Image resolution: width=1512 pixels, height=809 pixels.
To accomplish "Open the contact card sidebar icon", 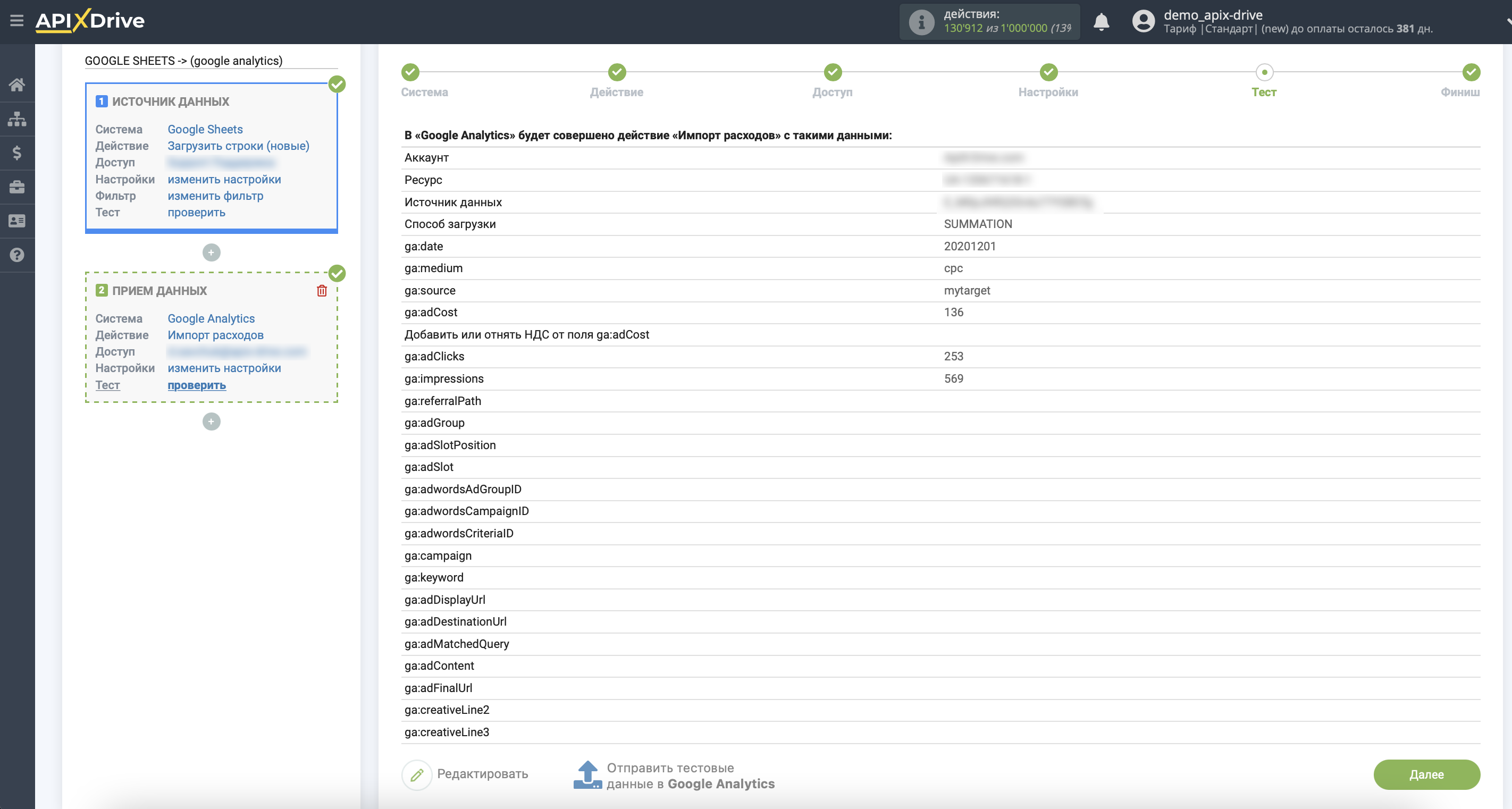I will pos(16,221).
